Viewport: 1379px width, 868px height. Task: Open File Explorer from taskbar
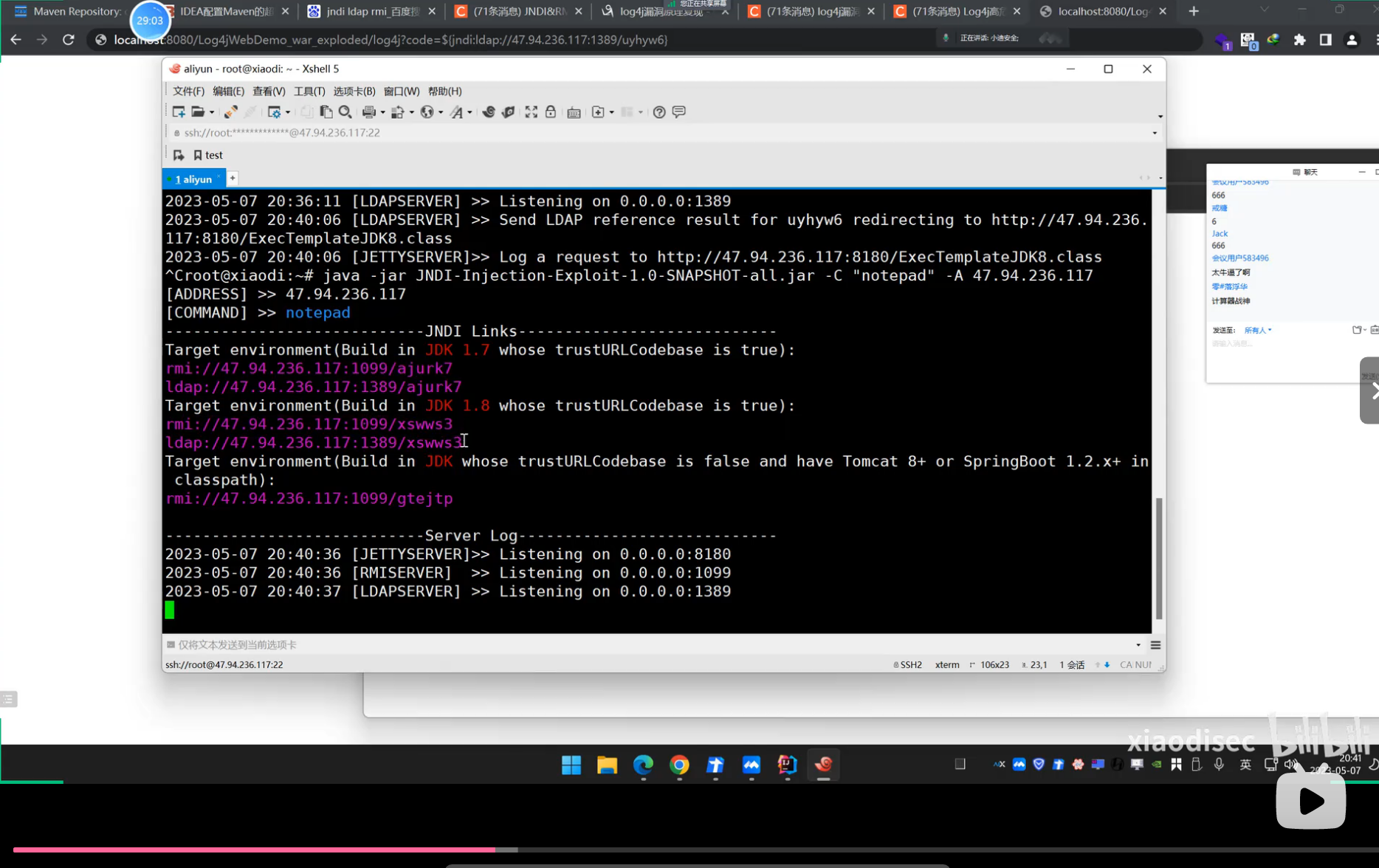[607, 765]
